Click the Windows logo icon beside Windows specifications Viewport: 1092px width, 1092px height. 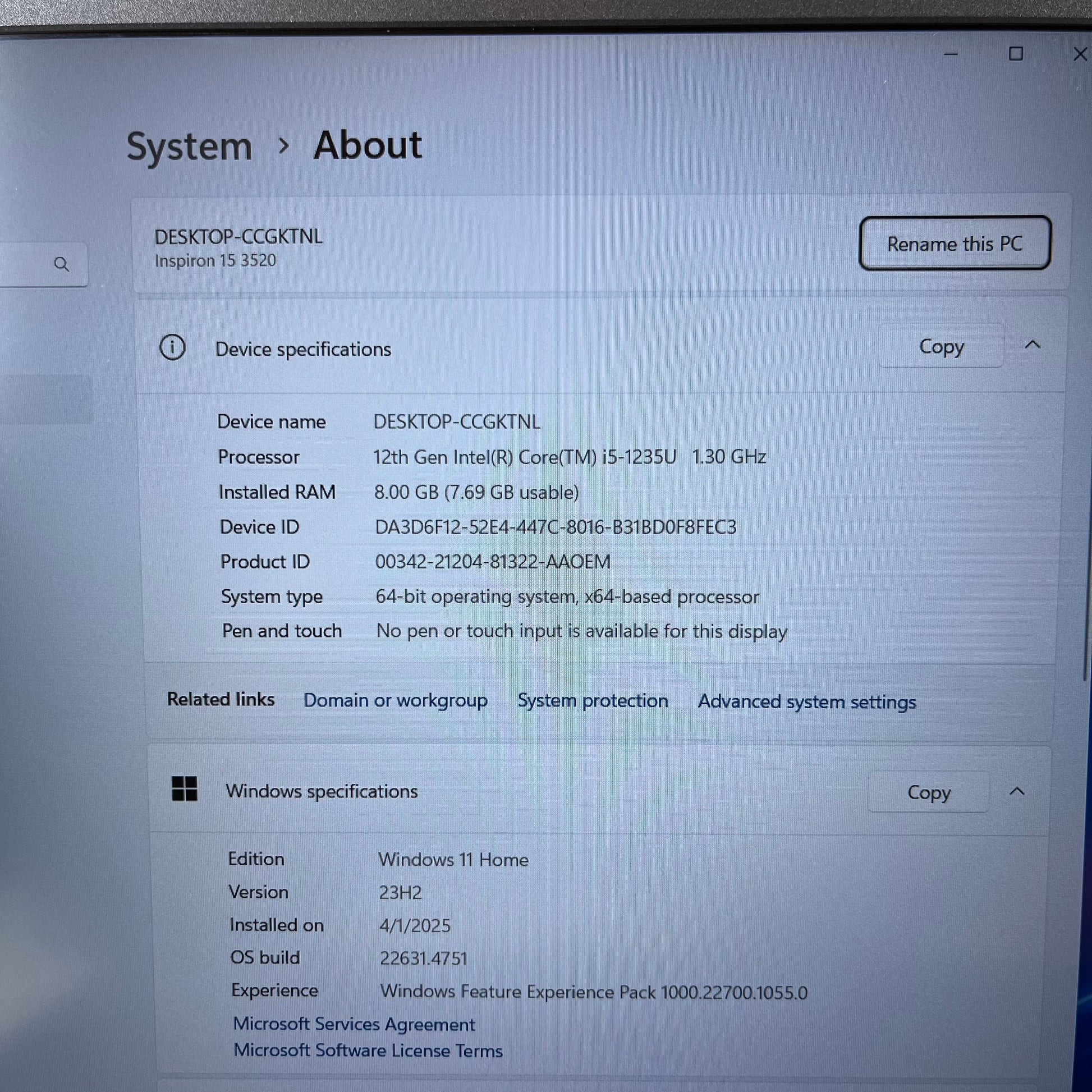pos(184,788)
